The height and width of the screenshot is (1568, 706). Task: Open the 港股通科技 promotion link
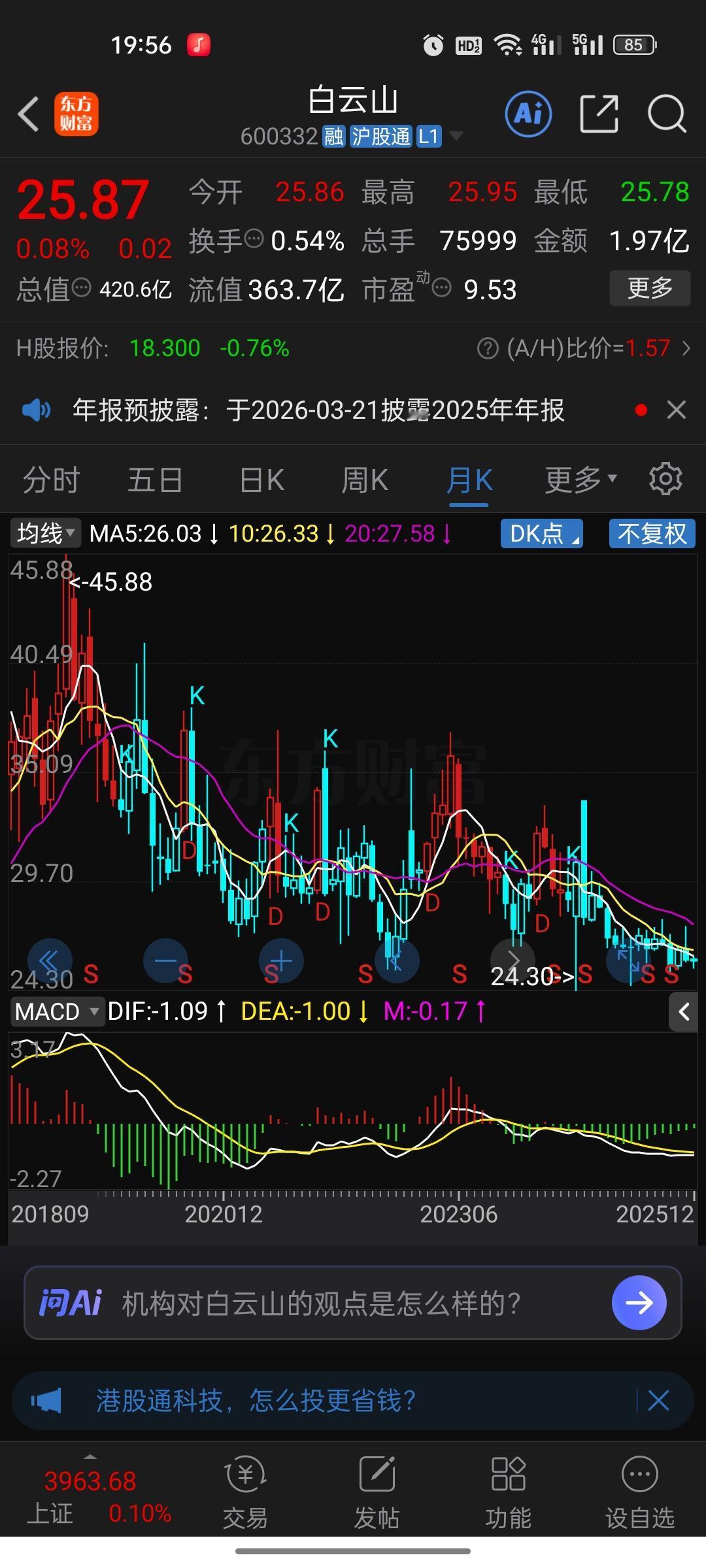(256, 1401)
